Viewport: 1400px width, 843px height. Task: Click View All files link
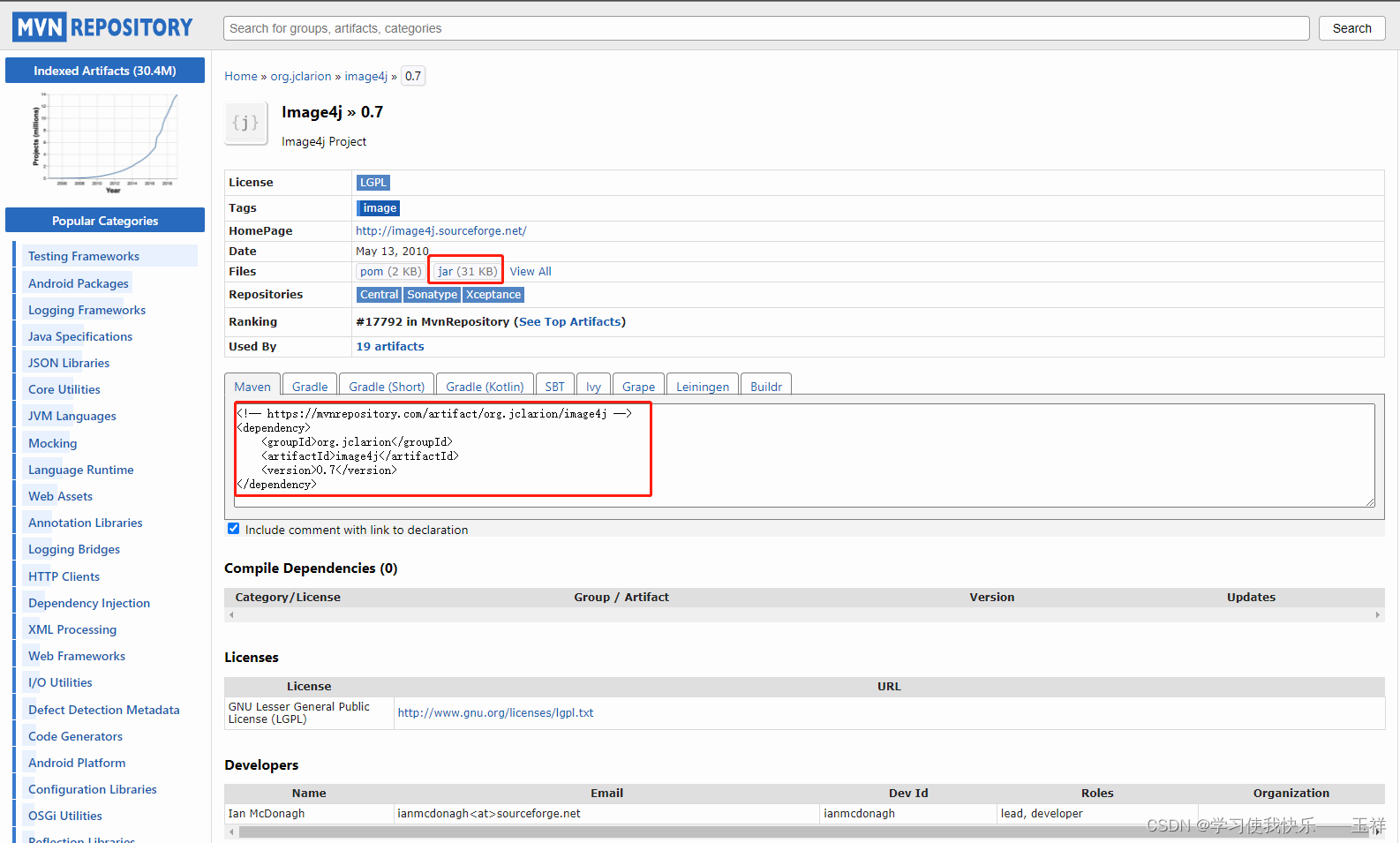[531, 271]
